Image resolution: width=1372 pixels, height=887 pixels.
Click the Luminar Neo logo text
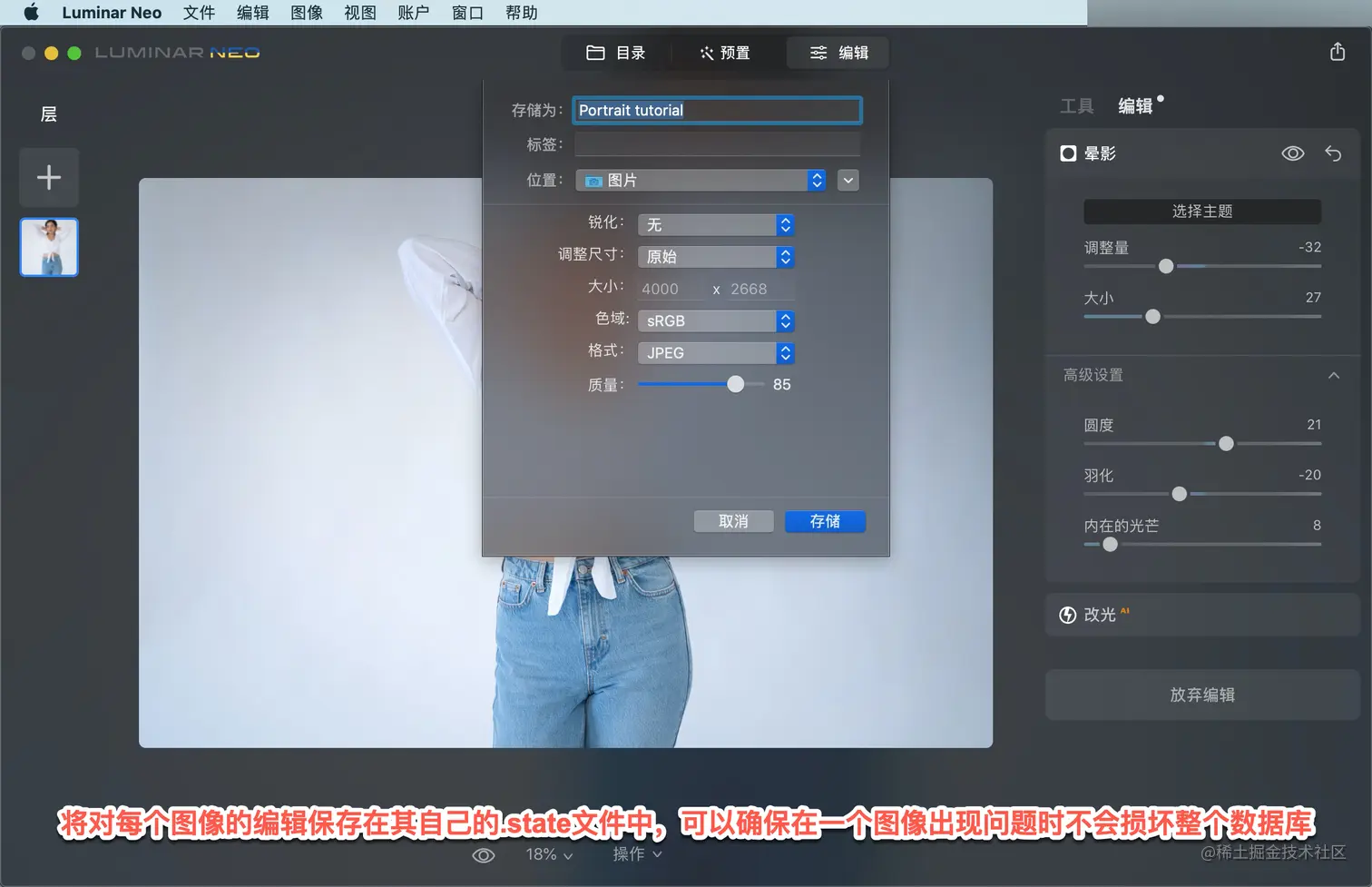click(178, 53)
